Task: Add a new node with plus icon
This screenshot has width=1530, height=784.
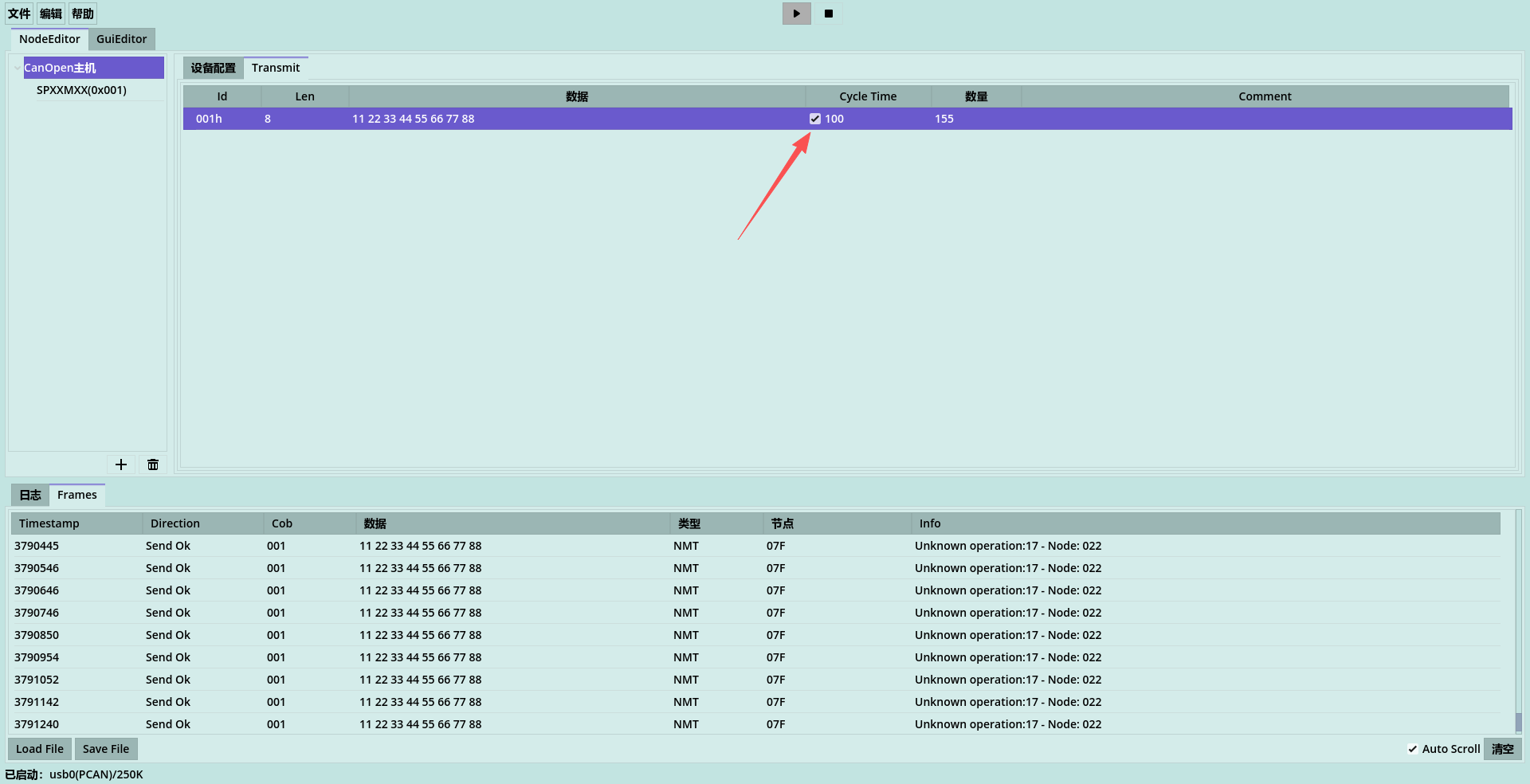Action: pyautogui.click(x=121, y=465)
